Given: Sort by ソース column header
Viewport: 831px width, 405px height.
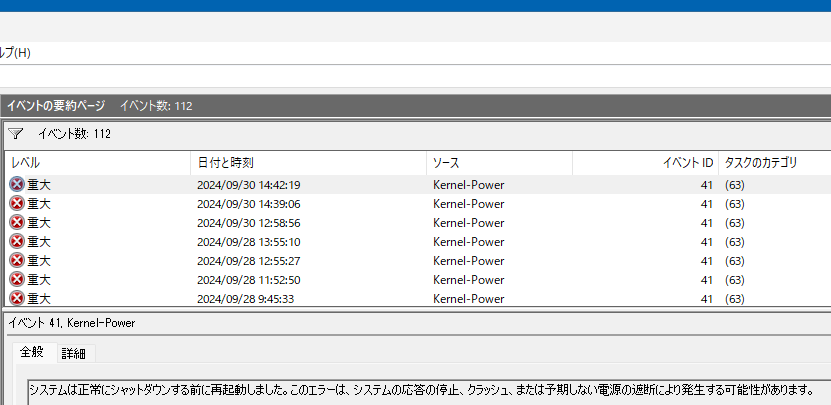Looking at the screenshot, I should (x=499, y=163).
